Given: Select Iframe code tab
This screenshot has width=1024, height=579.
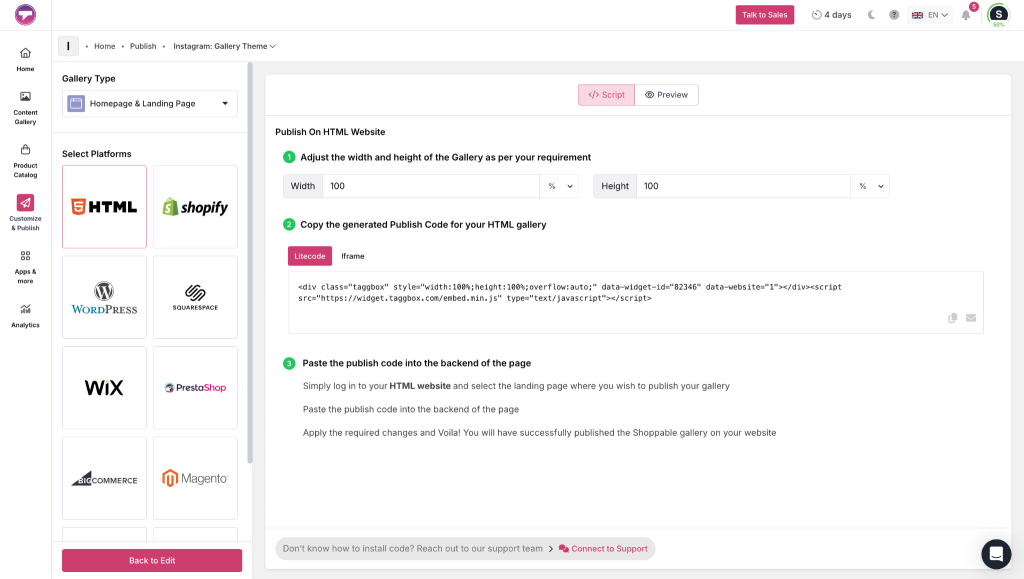Looking at the screenshot, I should [353, 256].
